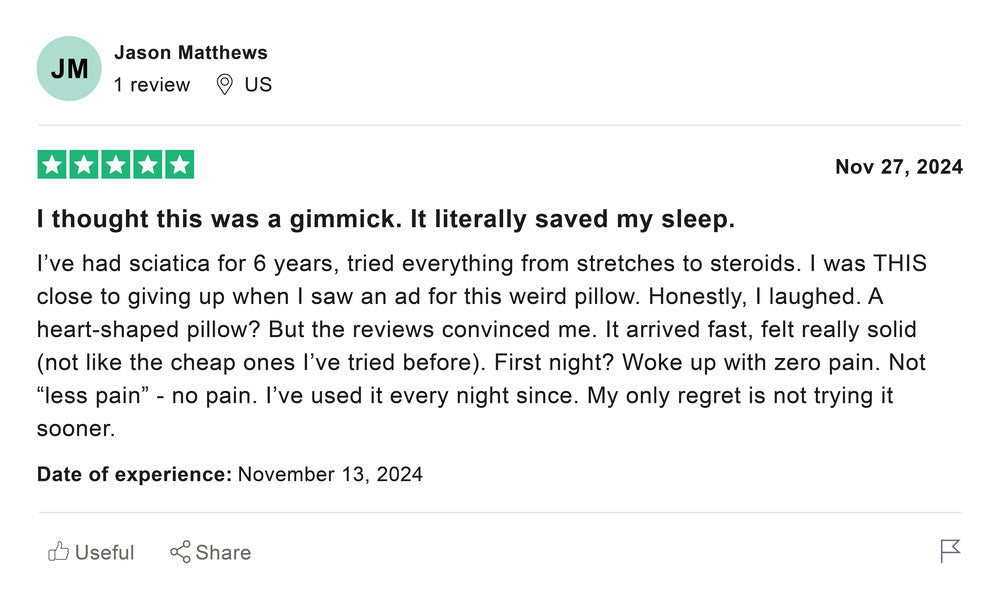The image size is (1000, 591).
Task: Click the fourth green rating star
Action: (148, 165)
